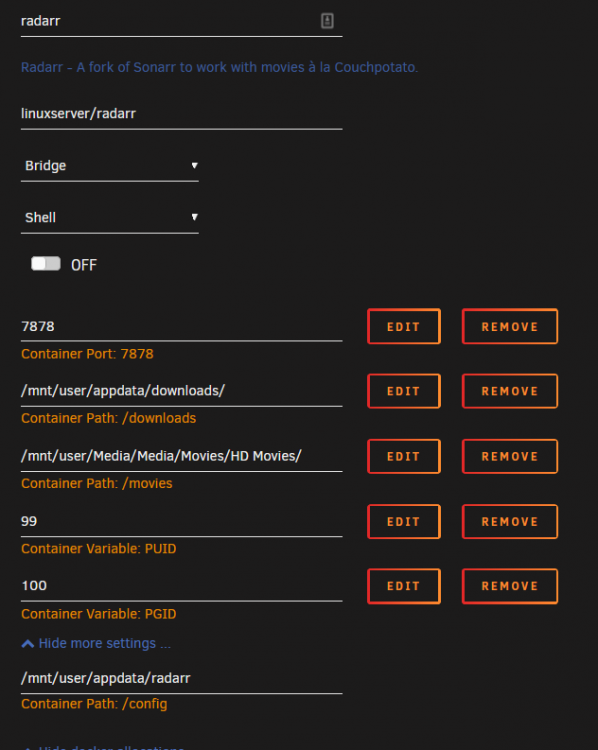
Task: Edit the PUID container variable
Action: pos(404,521)
